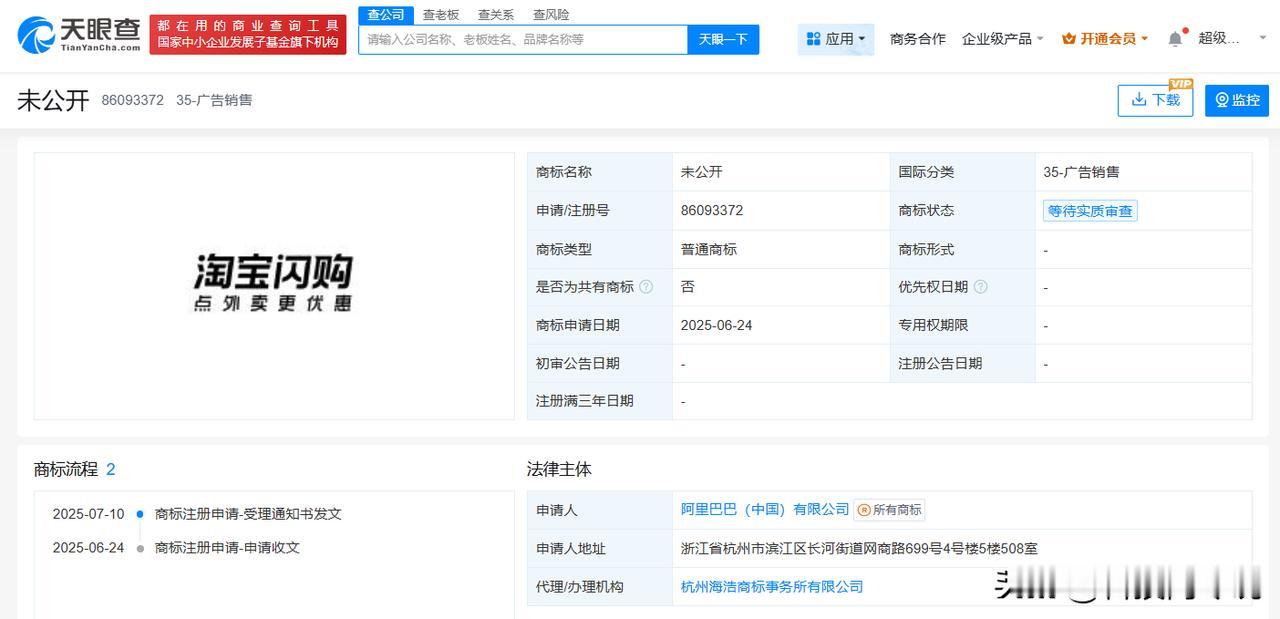Click the TianYanCha logo
This screenshot has width=1280, height=619.
pos(79,35)
